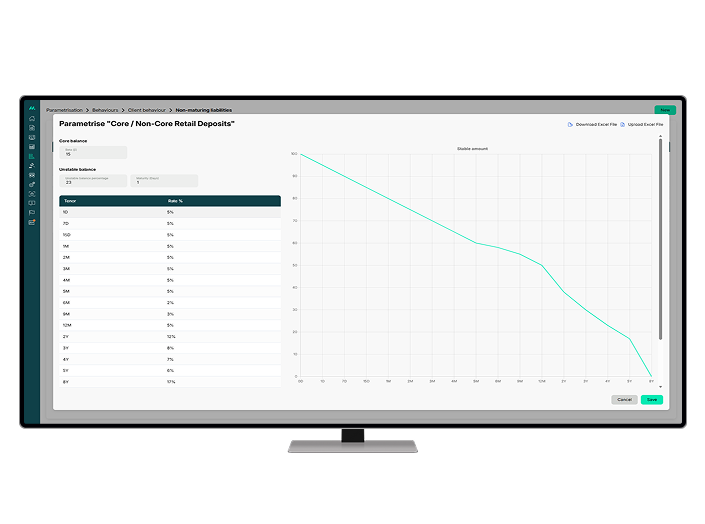This screenshot has width=705, height=524.
Task: Go to Parametrisation breadcrumb
Action: click(x=64, y=110)
